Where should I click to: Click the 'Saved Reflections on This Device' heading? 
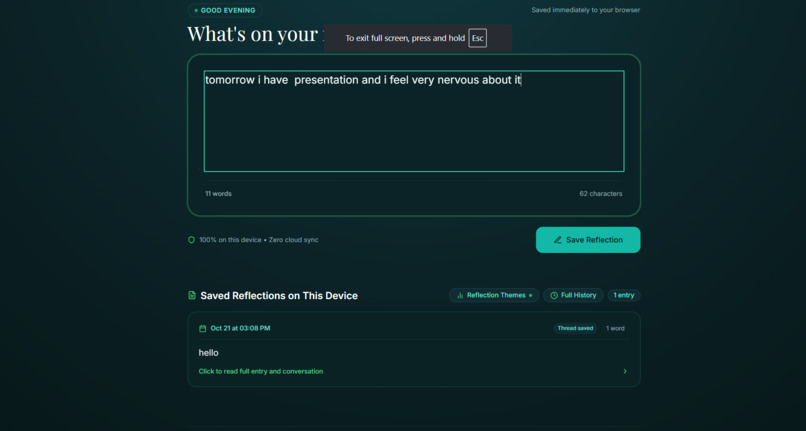pos(279,296)
